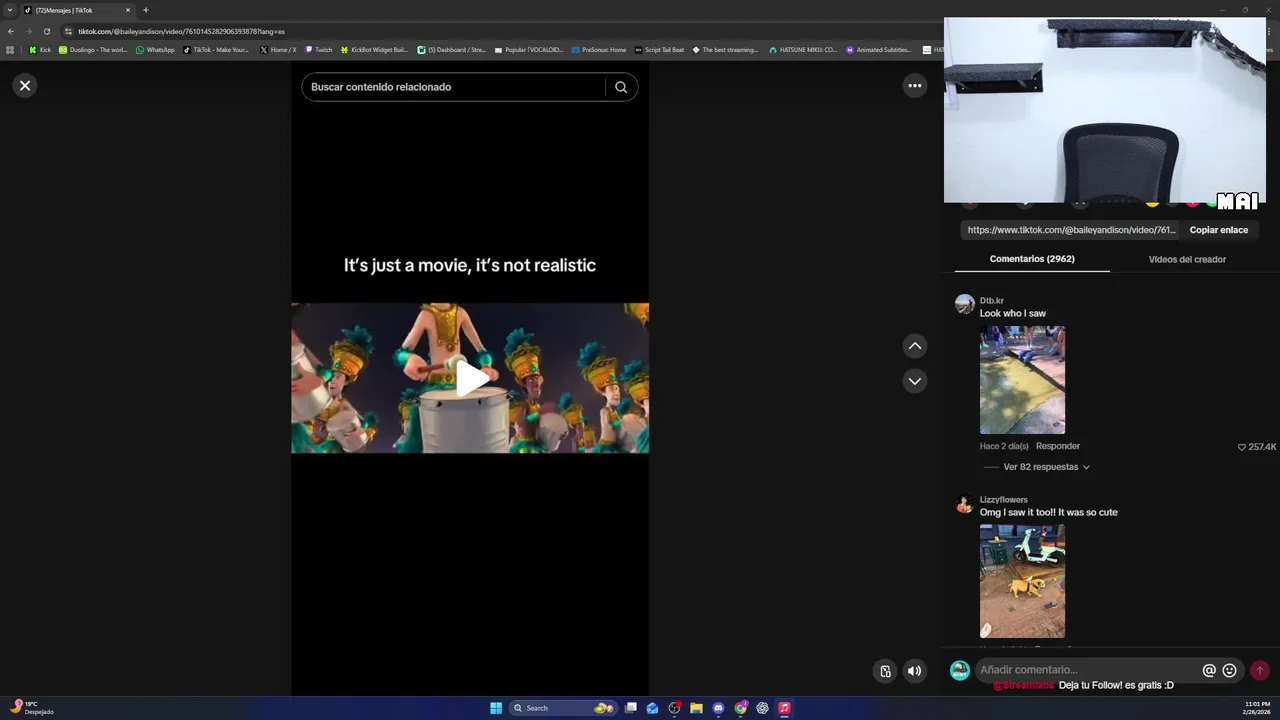This screenshot has width=1280, height=720.
Task: Open The best streaming... bookmark
Action: (x=725, y=49)
